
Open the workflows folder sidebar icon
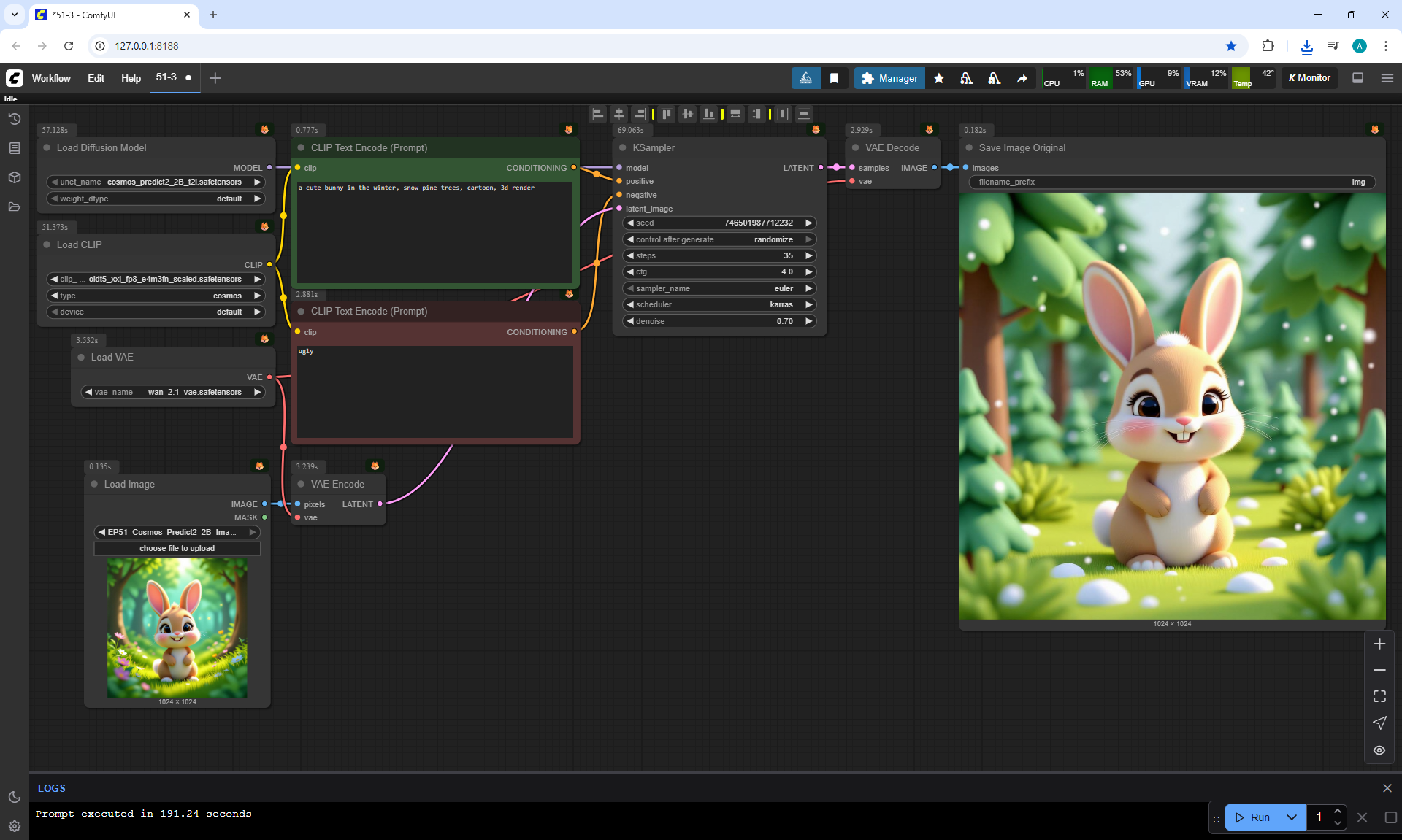pyautogui.click(x=14, y=207)
